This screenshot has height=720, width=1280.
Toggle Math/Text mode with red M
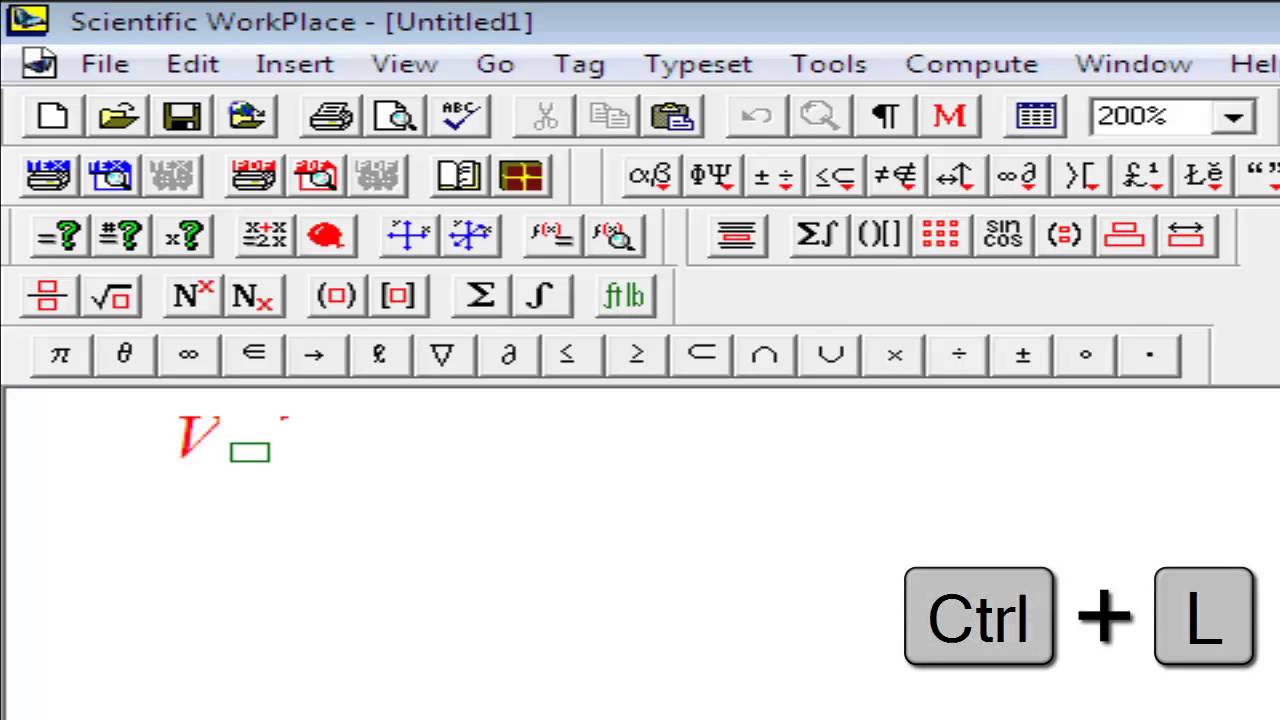[948, 116]
